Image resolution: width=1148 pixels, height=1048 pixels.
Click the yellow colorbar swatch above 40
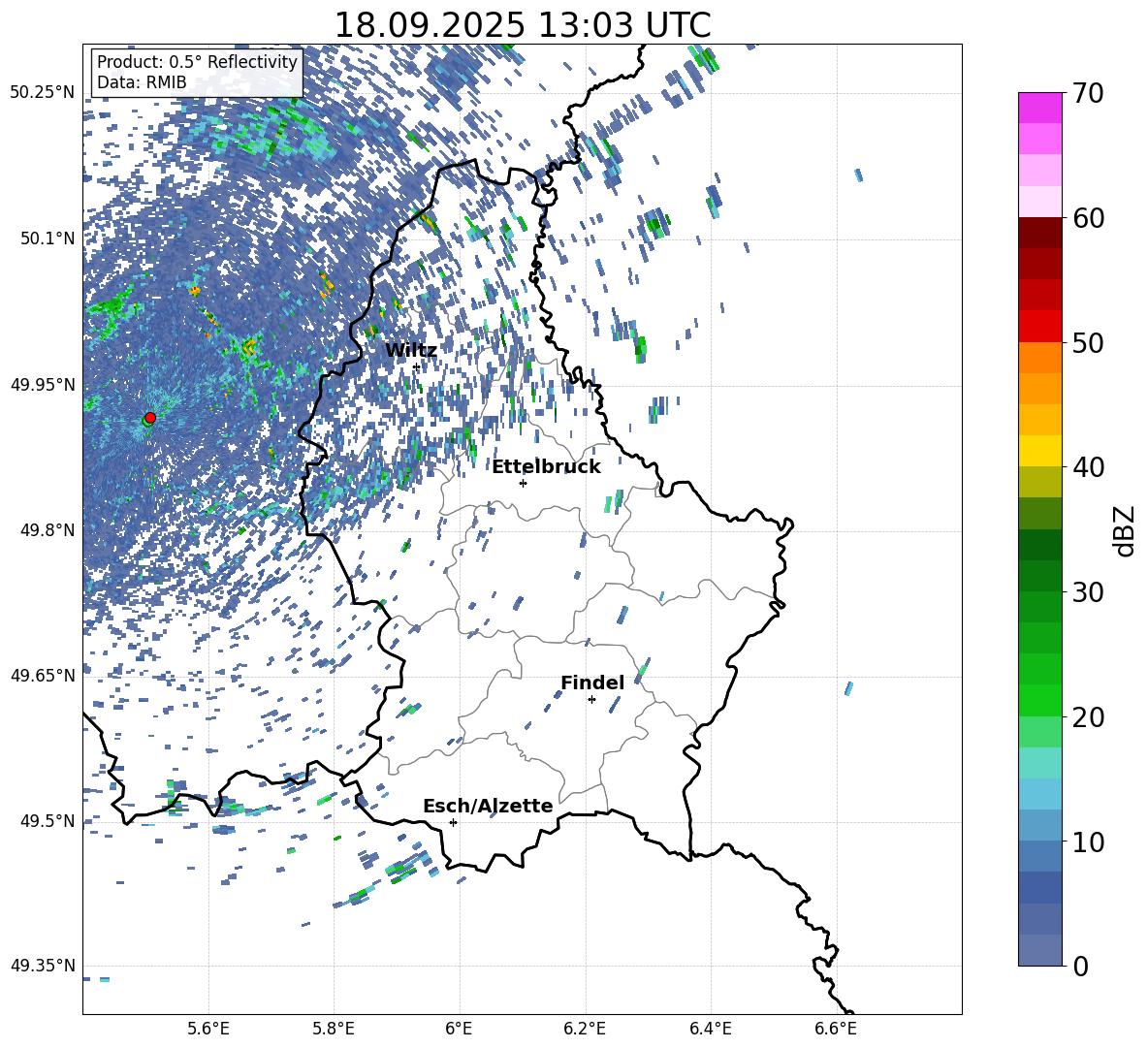[1040, 451]
